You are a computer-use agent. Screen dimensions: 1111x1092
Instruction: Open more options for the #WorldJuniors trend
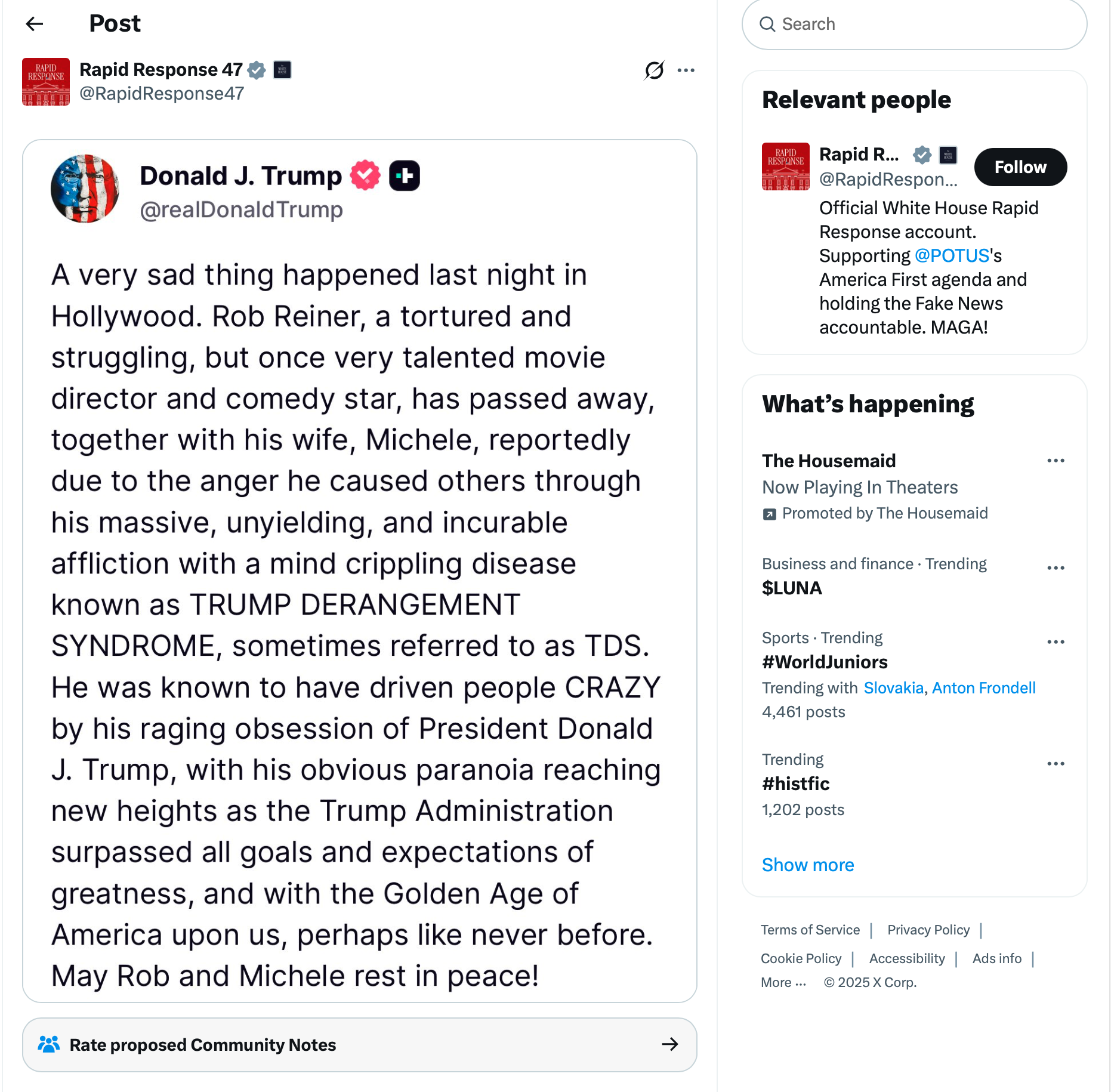tap(1056, 642)
